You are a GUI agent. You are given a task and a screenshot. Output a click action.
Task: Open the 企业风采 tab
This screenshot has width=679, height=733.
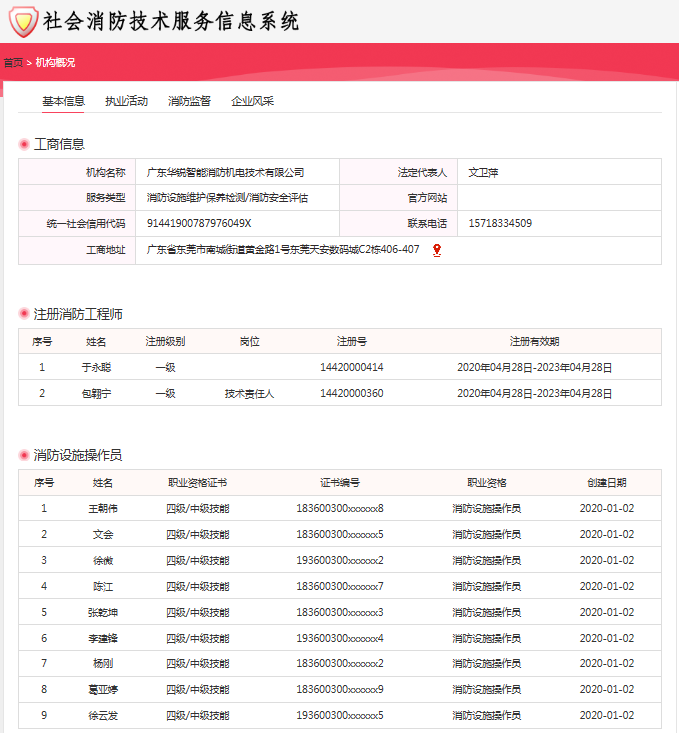pyautogui.click(x=252, y=101)
